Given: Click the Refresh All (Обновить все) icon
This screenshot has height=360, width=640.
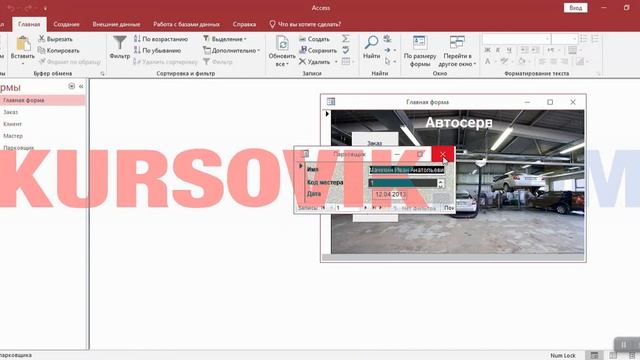Looking at the screenshot, I should point(282,43).
